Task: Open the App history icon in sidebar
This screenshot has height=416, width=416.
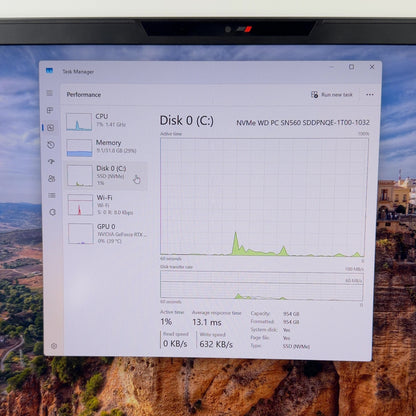Action: pyautogui.click(x=51, y=145)
